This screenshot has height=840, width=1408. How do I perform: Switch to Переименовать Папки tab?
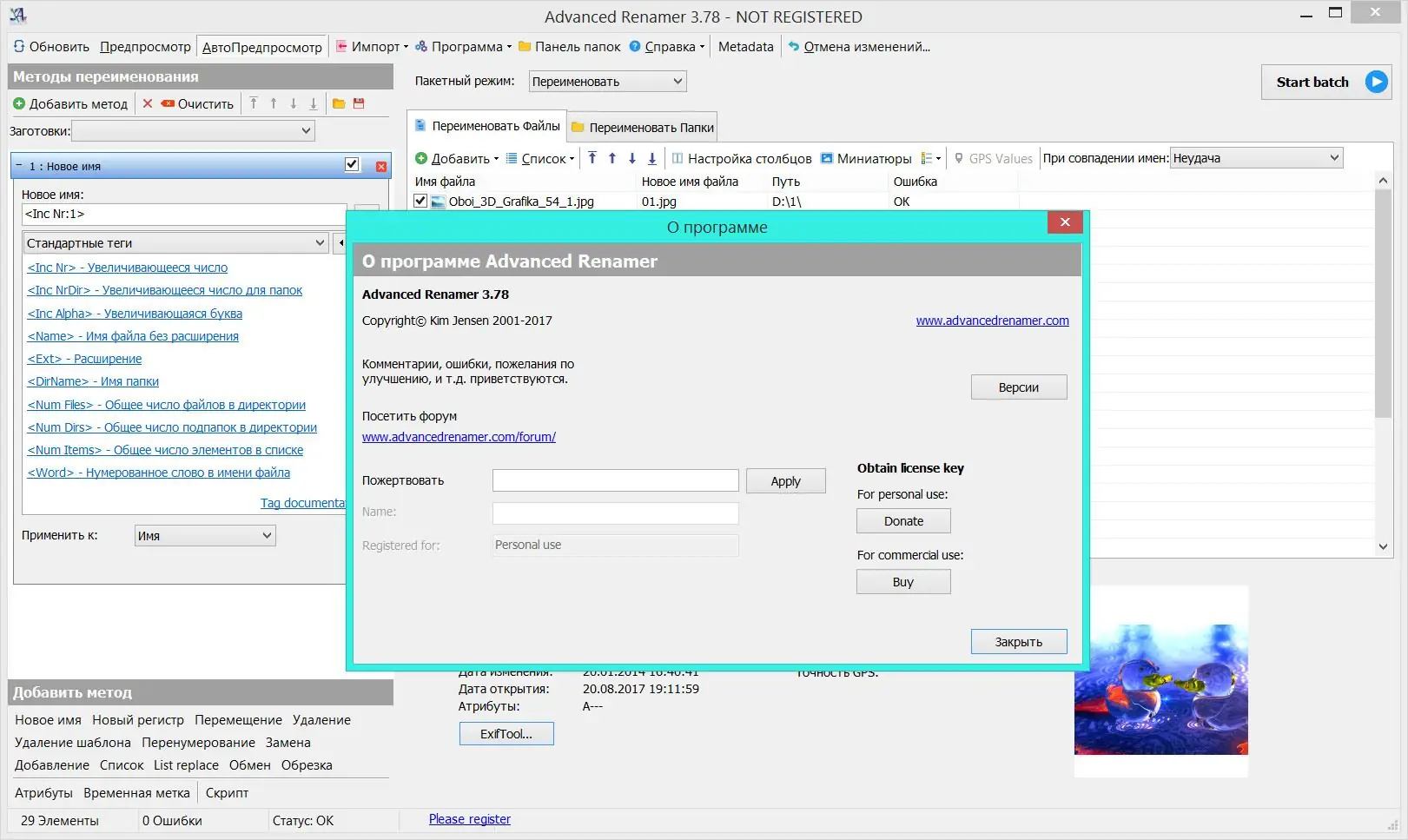[x=643, y=128]
